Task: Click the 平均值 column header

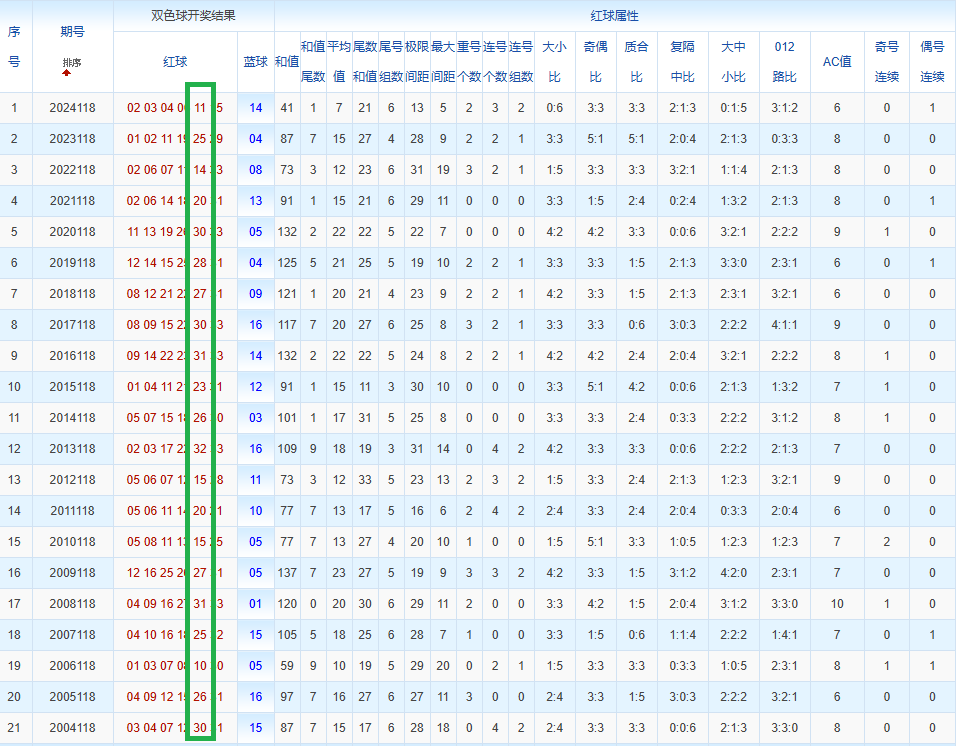Action: click(x=339, y=62)
